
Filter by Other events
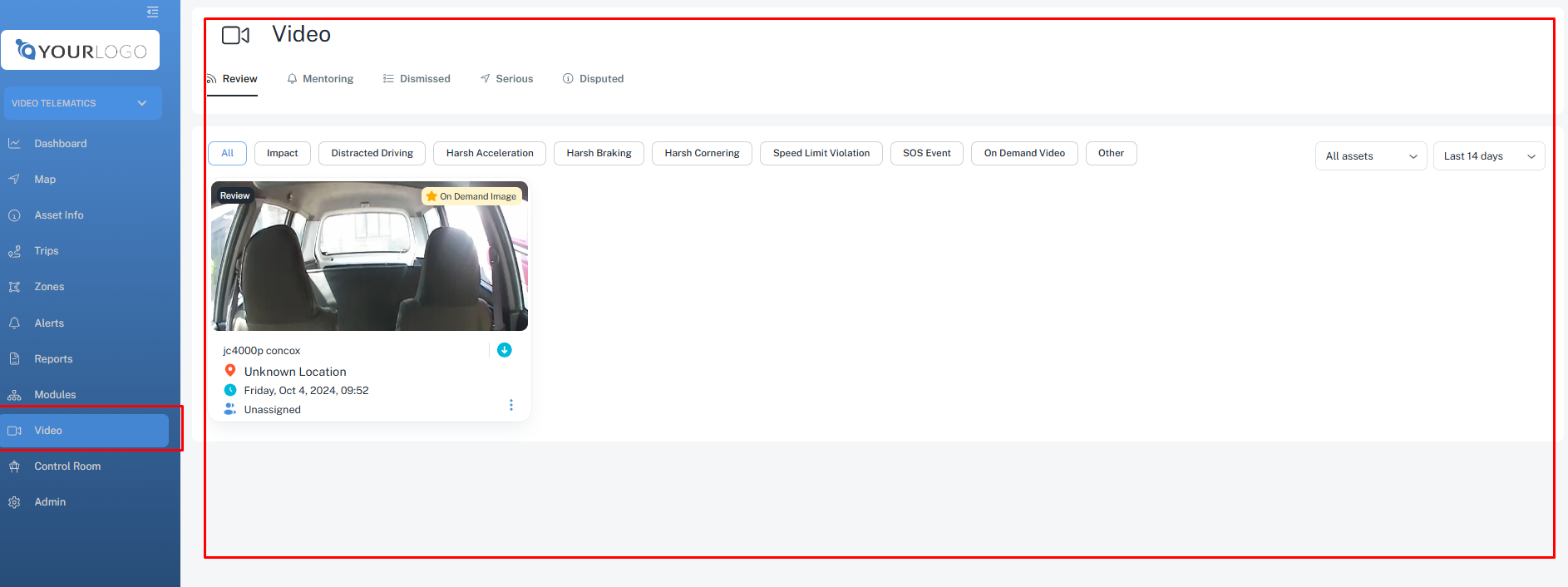coord(1111,153)
